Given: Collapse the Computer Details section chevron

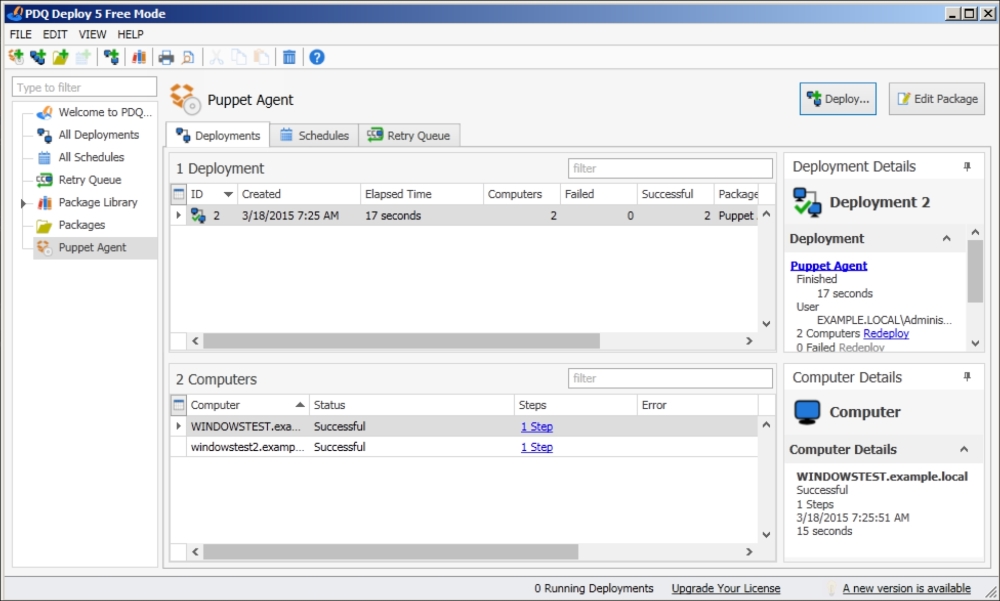Looking at the screenshot, I should [x=964, y=450].
